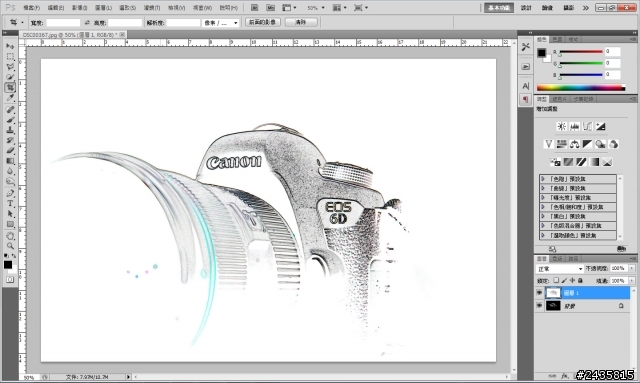Select the Path Selection tool
This screenshot has width=640, height=383.
coord(10,214)
